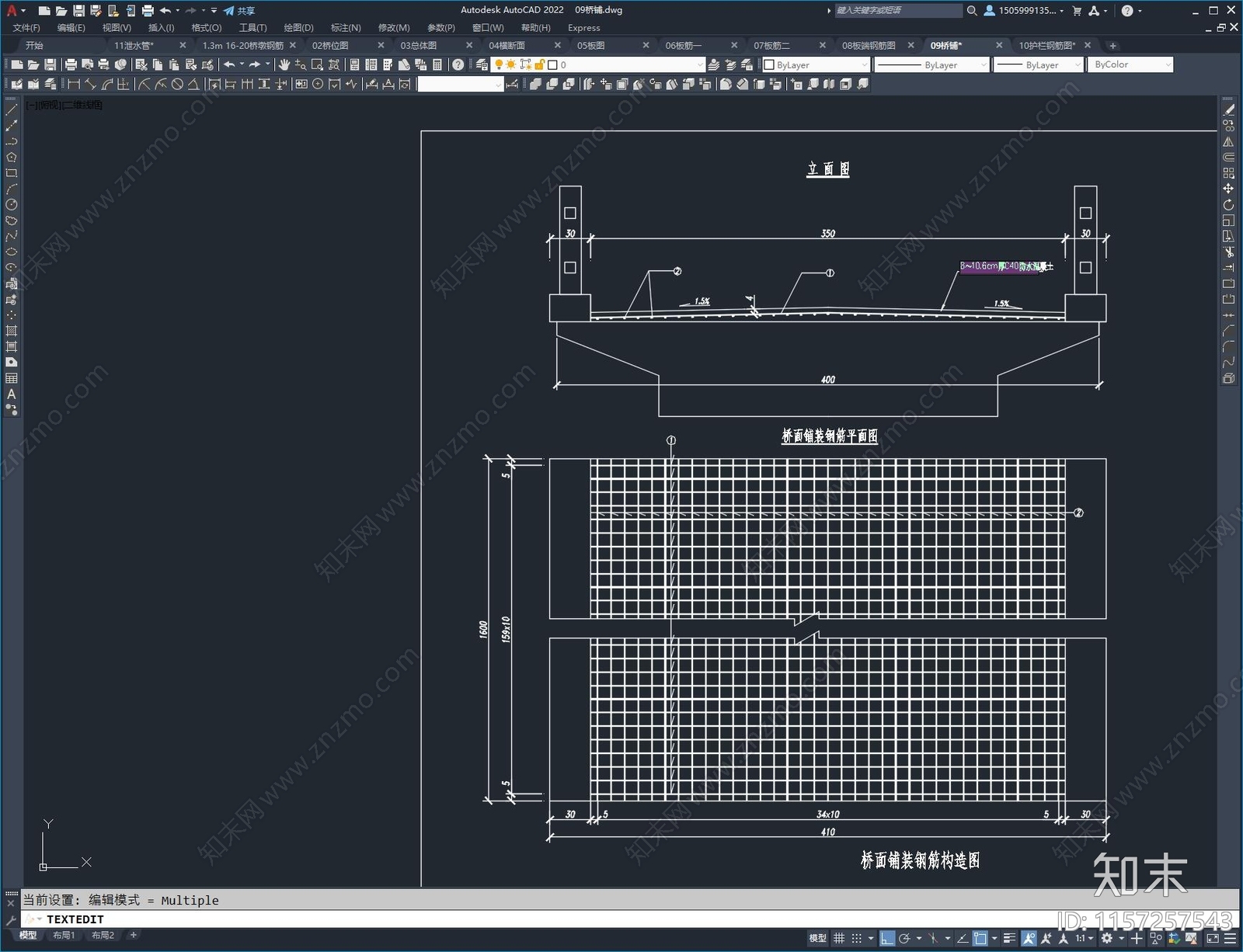Switch to the 08板端钢筋图 drawing tab
The height and width of the screenshot is (952, 1243).
coord(869,45)
